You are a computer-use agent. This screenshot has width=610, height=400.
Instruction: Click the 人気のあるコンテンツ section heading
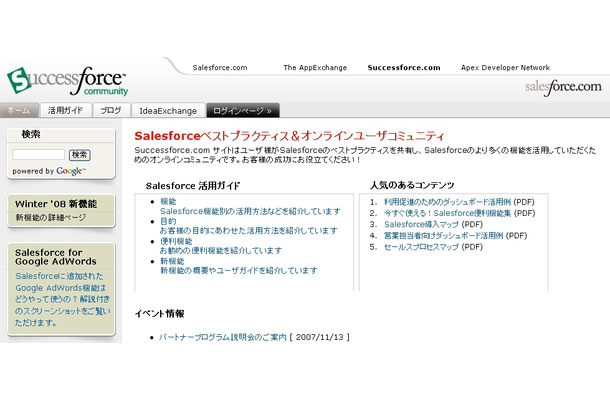(x=412, y=185)
